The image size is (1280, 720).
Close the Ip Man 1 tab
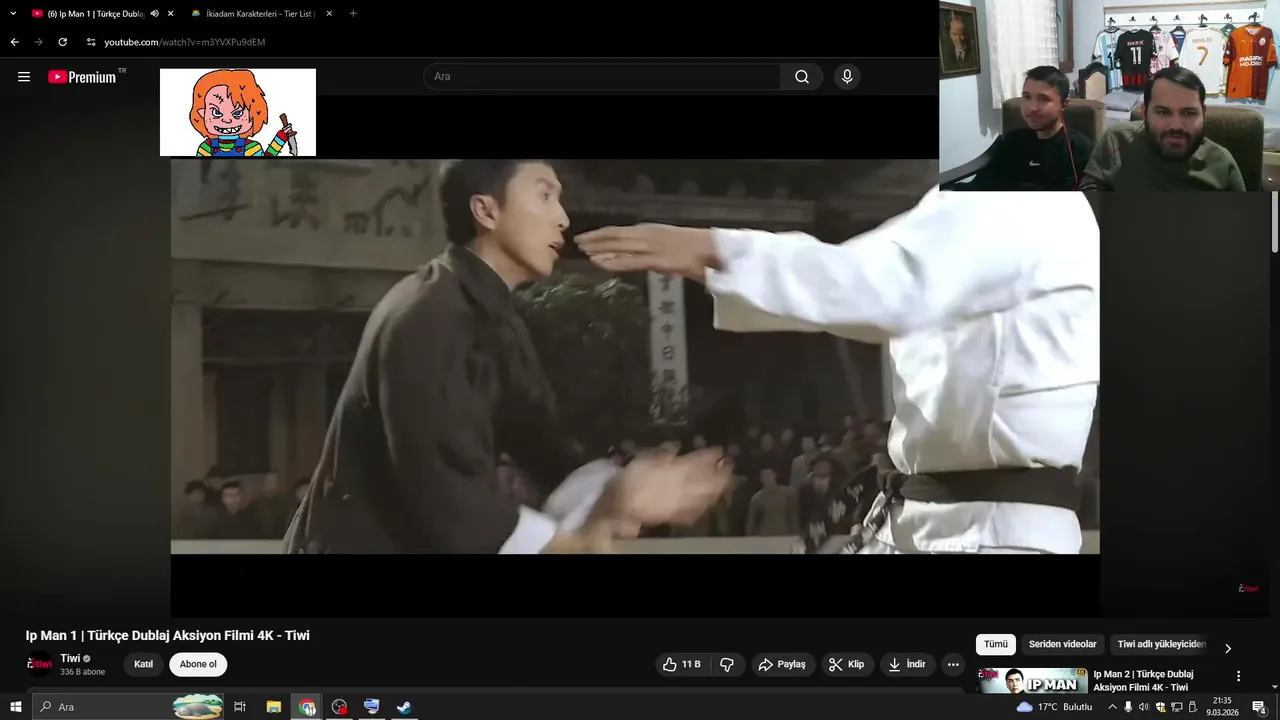pyautogui.click(x=171, y=14)
